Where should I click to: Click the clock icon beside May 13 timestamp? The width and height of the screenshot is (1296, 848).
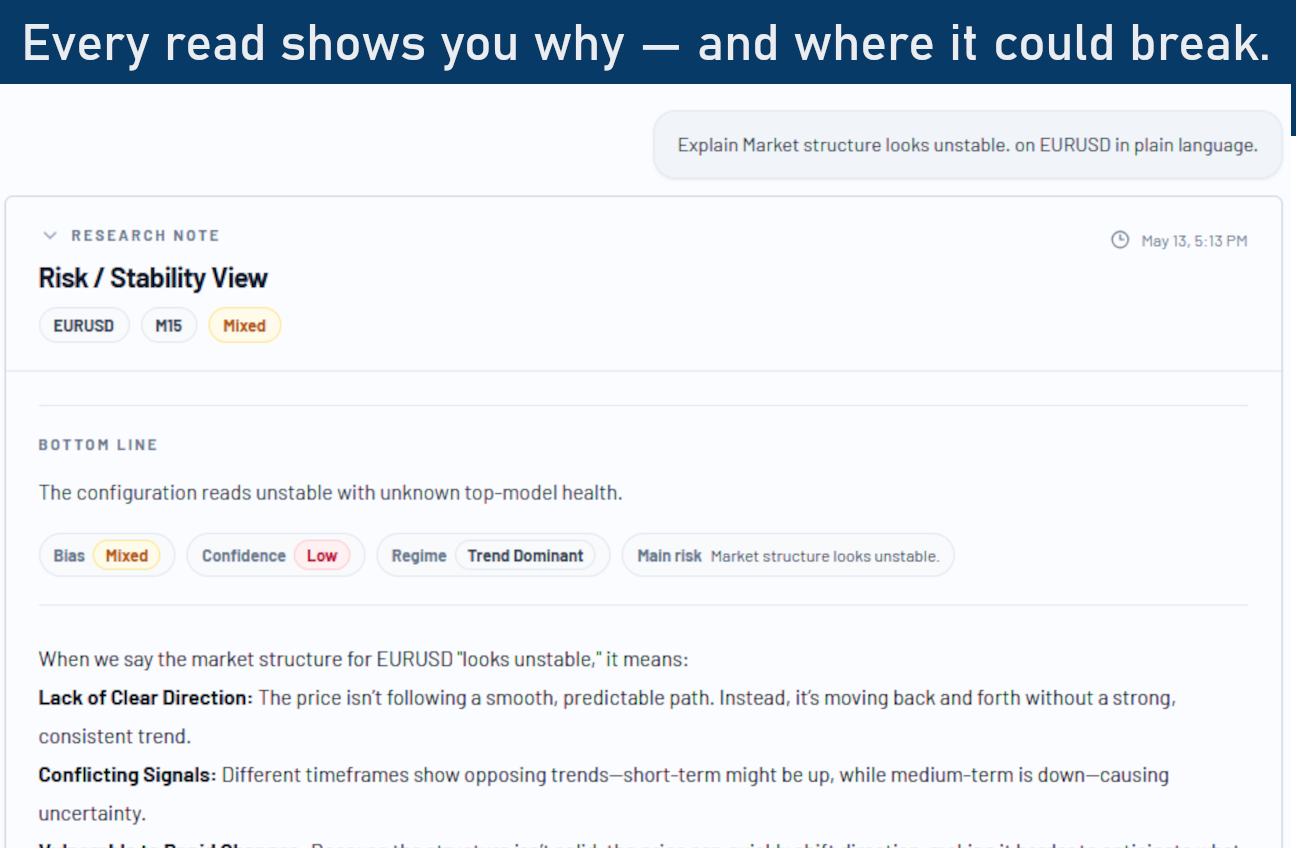coord(1120,240)
